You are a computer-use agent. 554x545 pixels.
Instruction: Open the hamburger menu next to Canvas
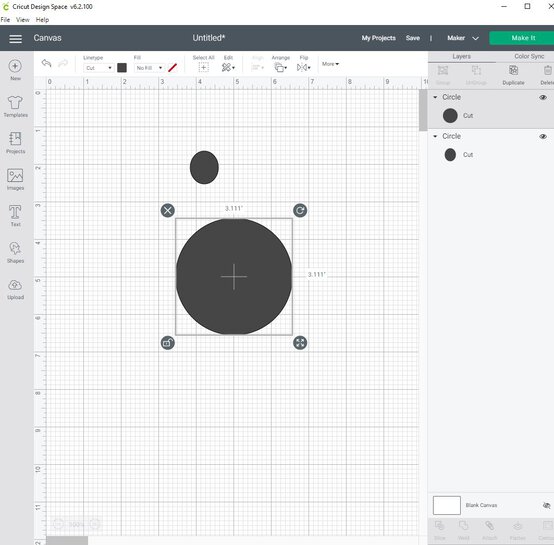pyautogui.click(x=15, y=38)
